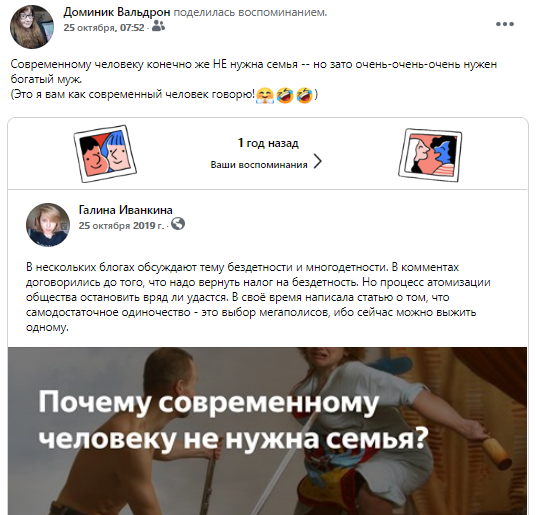Open the three-dots post options menu
This screenshot has width=538, height=515.
pyautogui.click(x=504, y=24)
